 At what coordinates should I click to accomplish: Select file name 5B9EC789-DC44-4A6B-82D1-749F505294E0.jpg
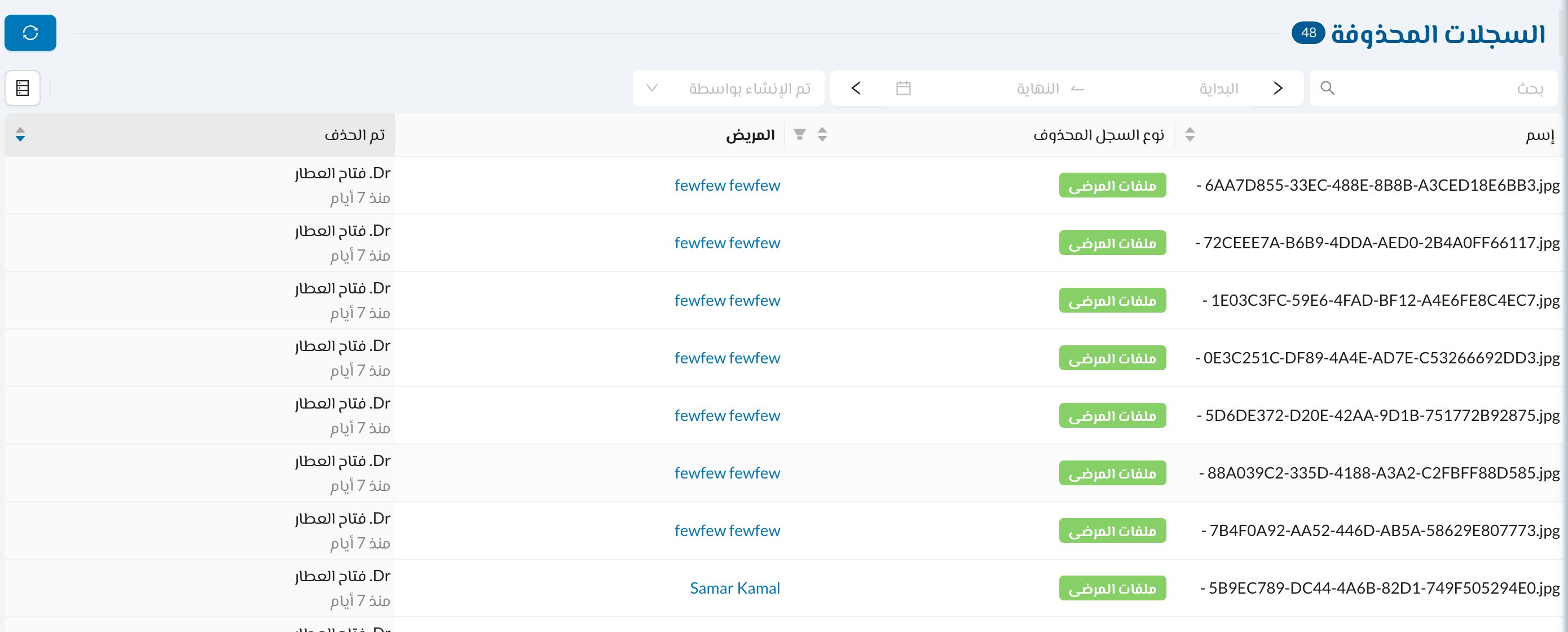(1384, 588)
